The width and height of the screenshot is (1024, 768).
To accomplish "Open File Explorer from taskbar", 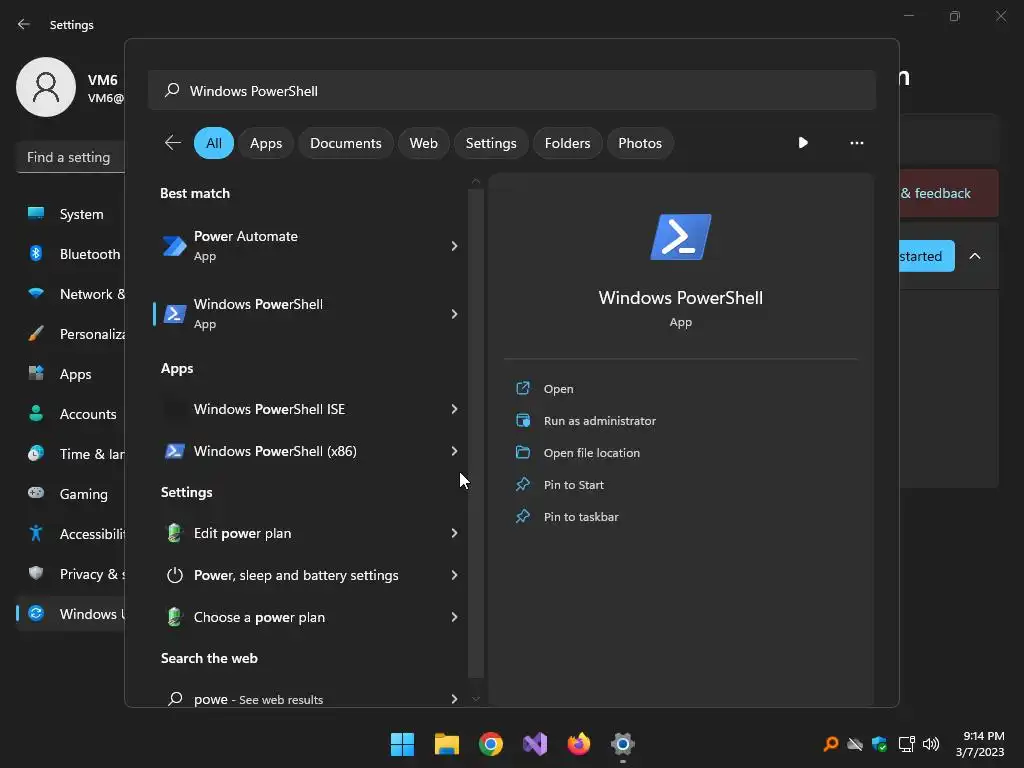I will [447, 744].
